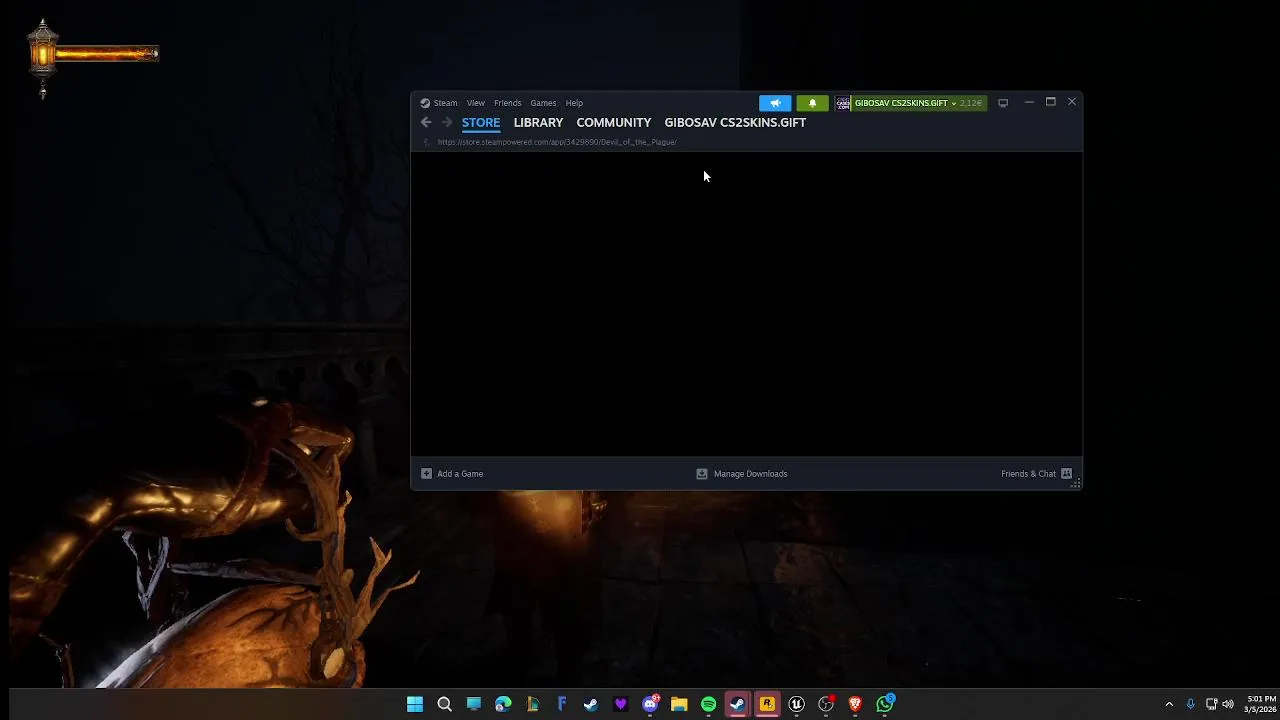Open the Manage Downloads link
This screenshot has width=1280, height=720.
[750, 474]
